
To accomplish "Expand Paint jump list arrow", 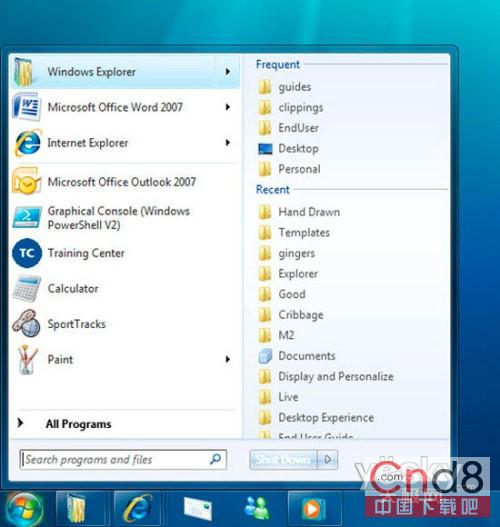I will [x=228, y=360].
